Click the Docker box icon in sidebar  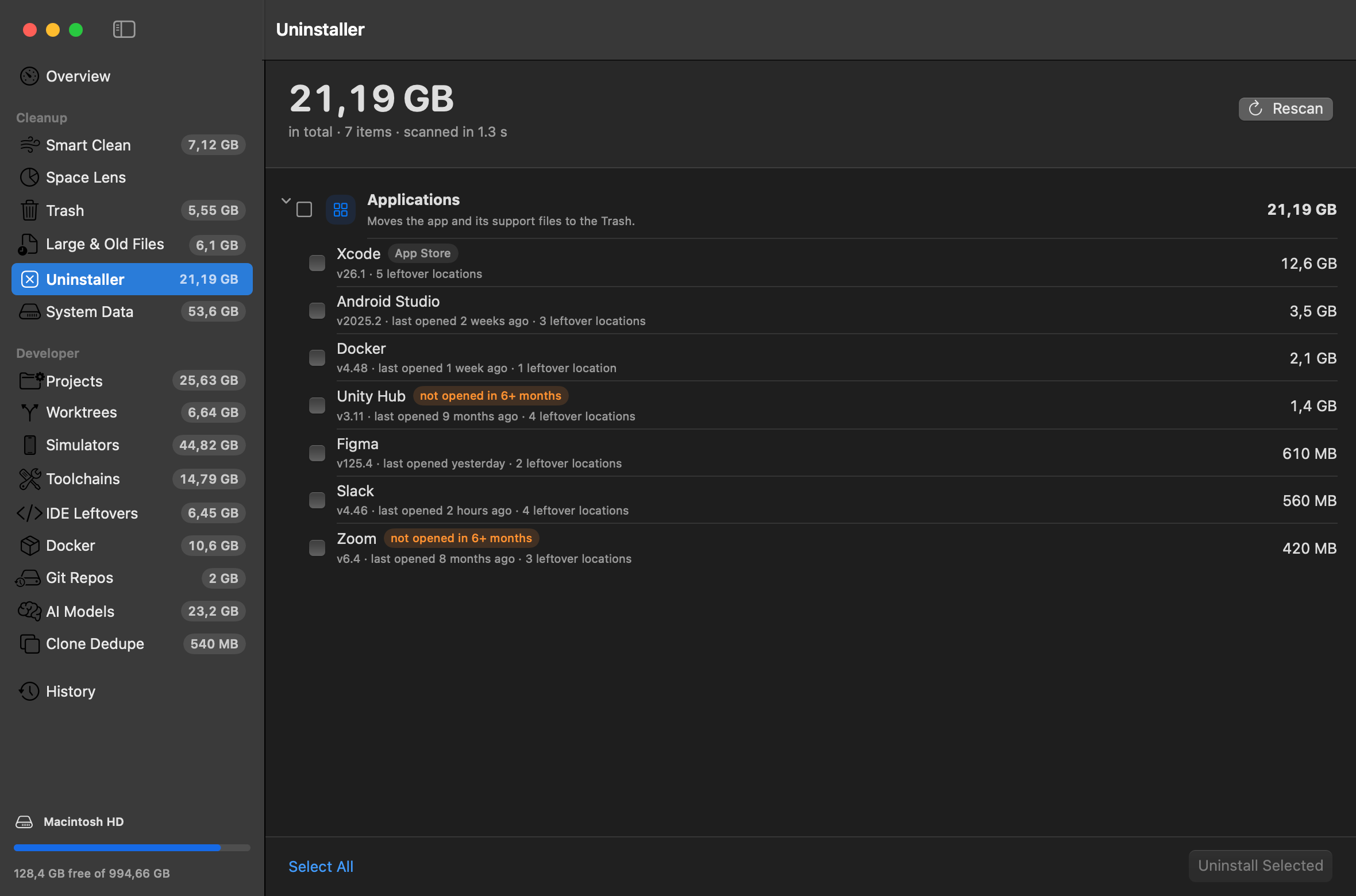click(x=30, y=546)
